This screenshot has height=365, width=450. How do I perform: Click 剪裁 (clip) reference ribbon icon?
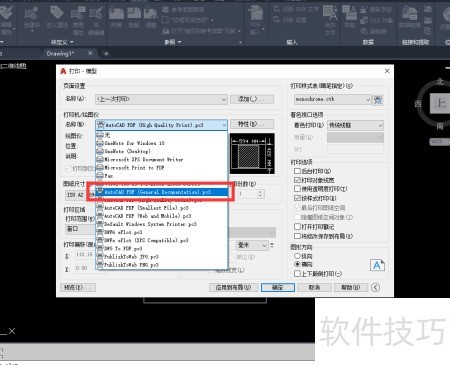(134, 17)
